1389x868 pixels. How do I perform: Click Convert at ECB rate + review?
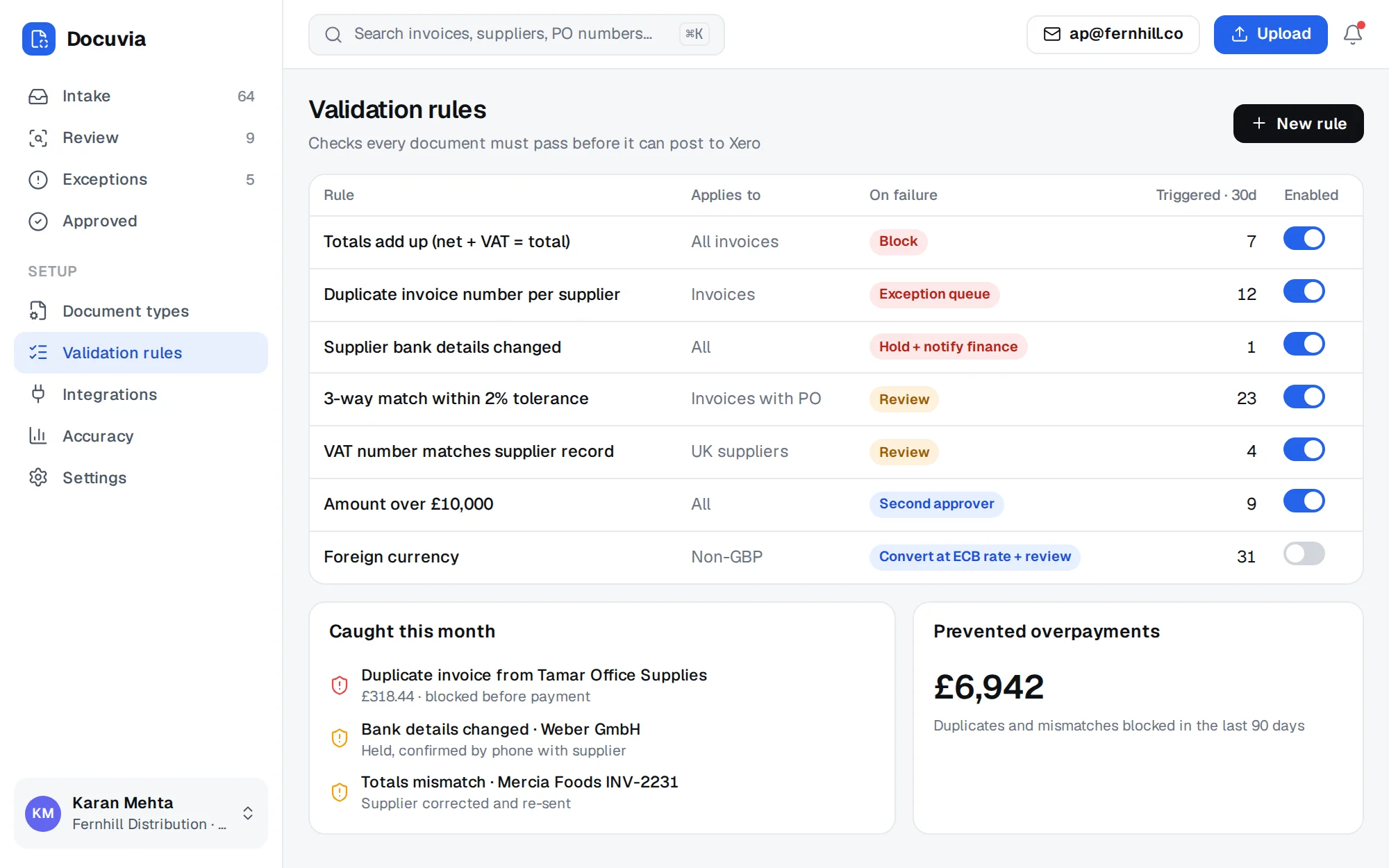click(974, 557)
